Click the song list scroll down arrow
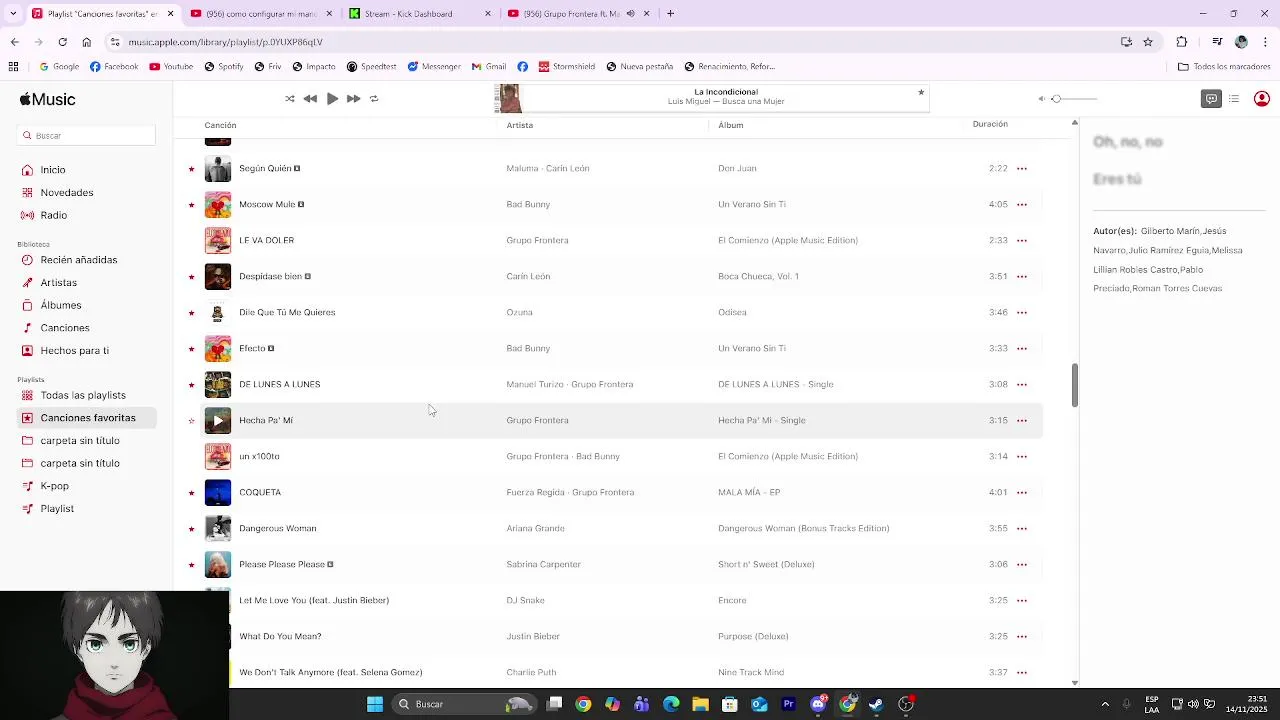The height and width of the screenshot is (720, 1280). [1075, 683]
